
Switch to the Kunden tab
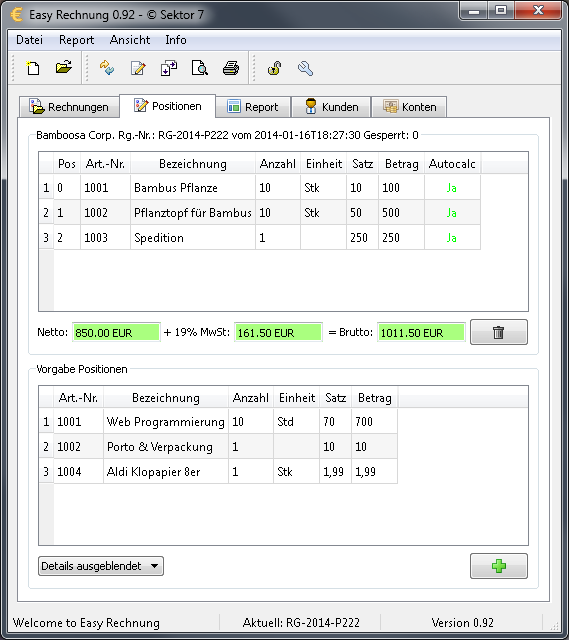(331, 107)
